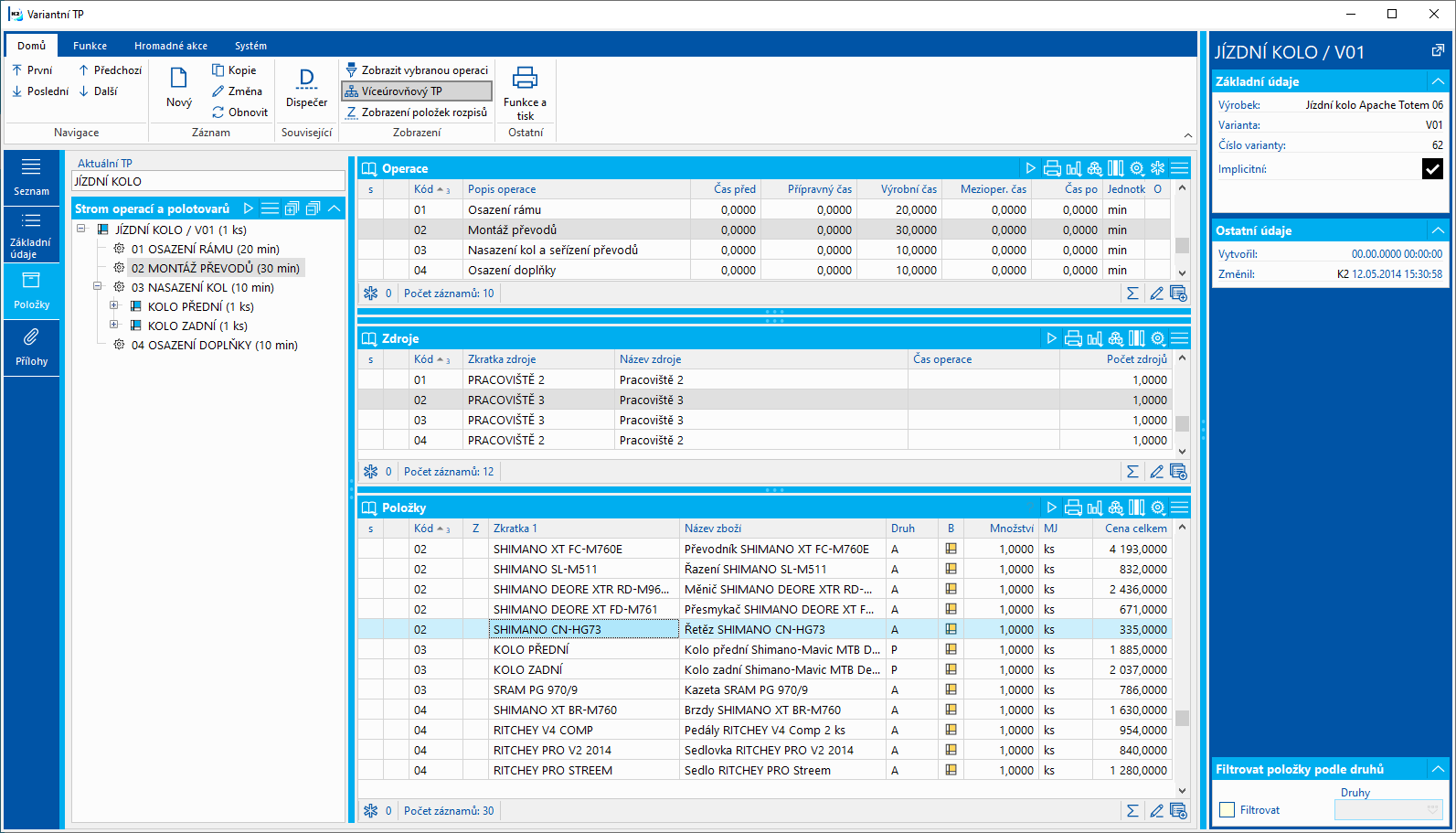Viewport: 1456px width, 833px height.
Task: Click the table add icon in Položky footer
Action: tap(1178, 811)
